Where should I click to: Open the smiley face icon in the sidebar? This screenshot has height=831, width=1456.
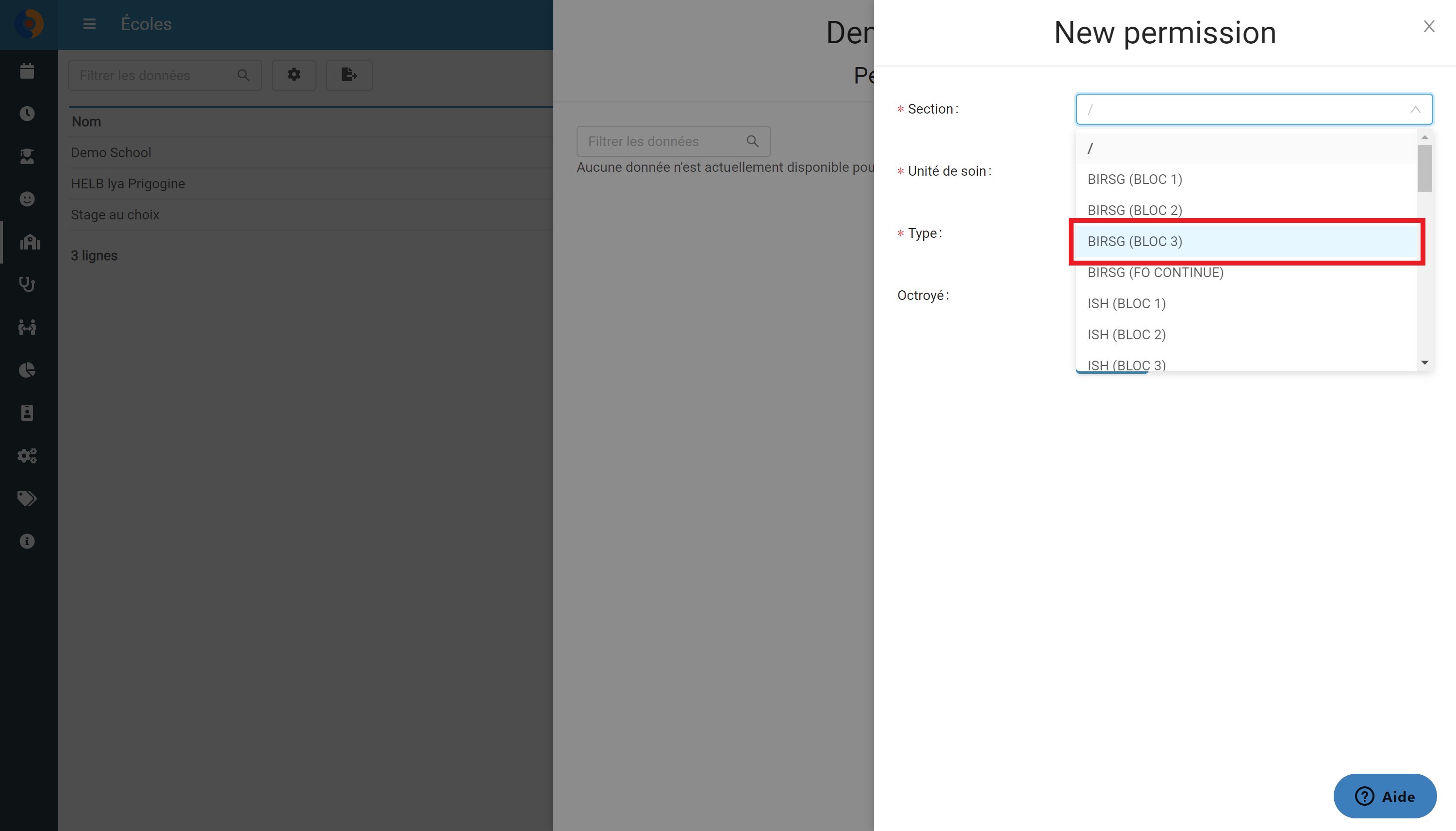[x=27, y=199]
